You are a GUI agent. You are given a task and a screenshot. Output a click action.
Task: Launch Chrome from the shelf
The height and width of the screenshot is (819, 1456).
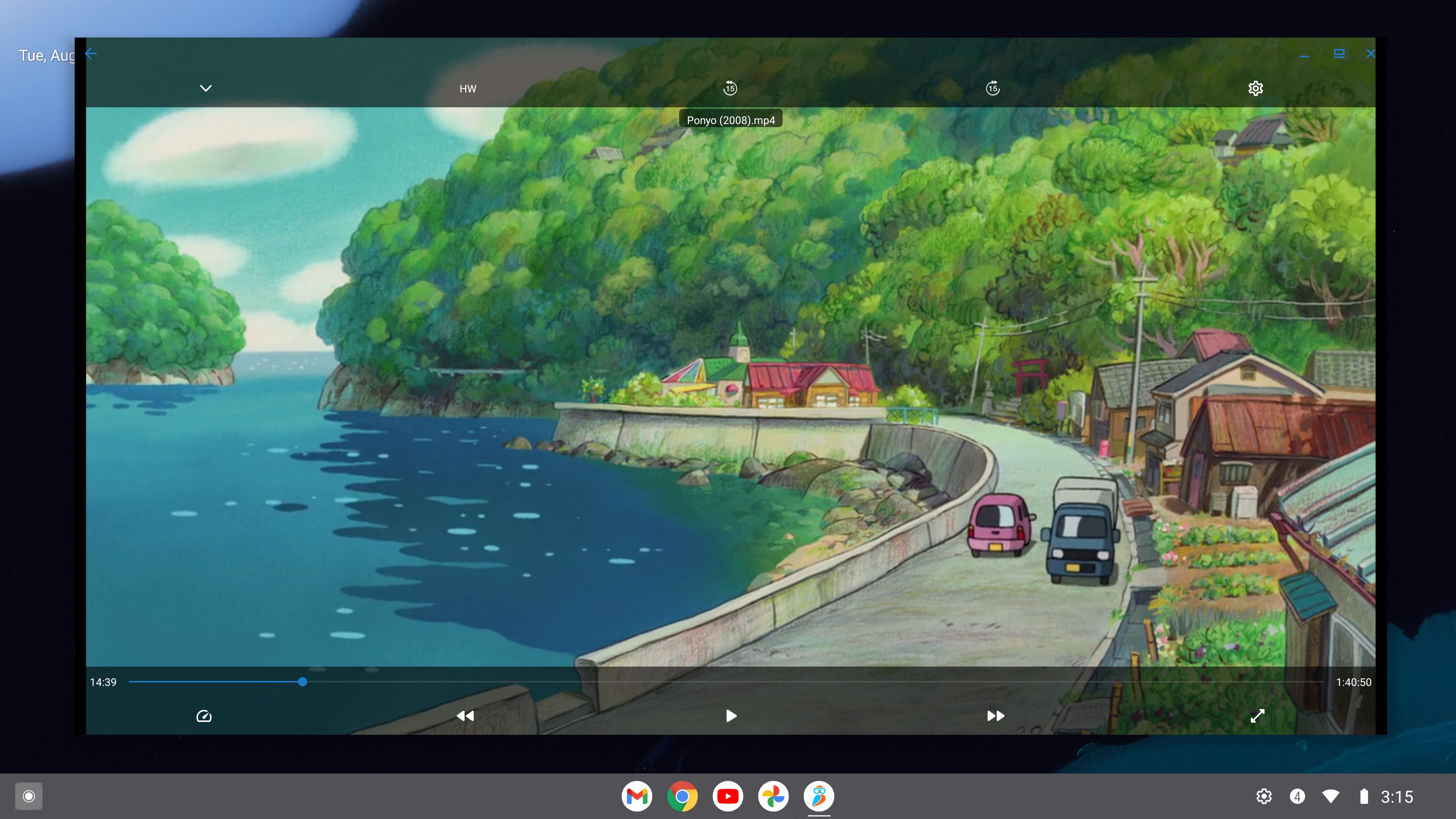click(682, 796)
